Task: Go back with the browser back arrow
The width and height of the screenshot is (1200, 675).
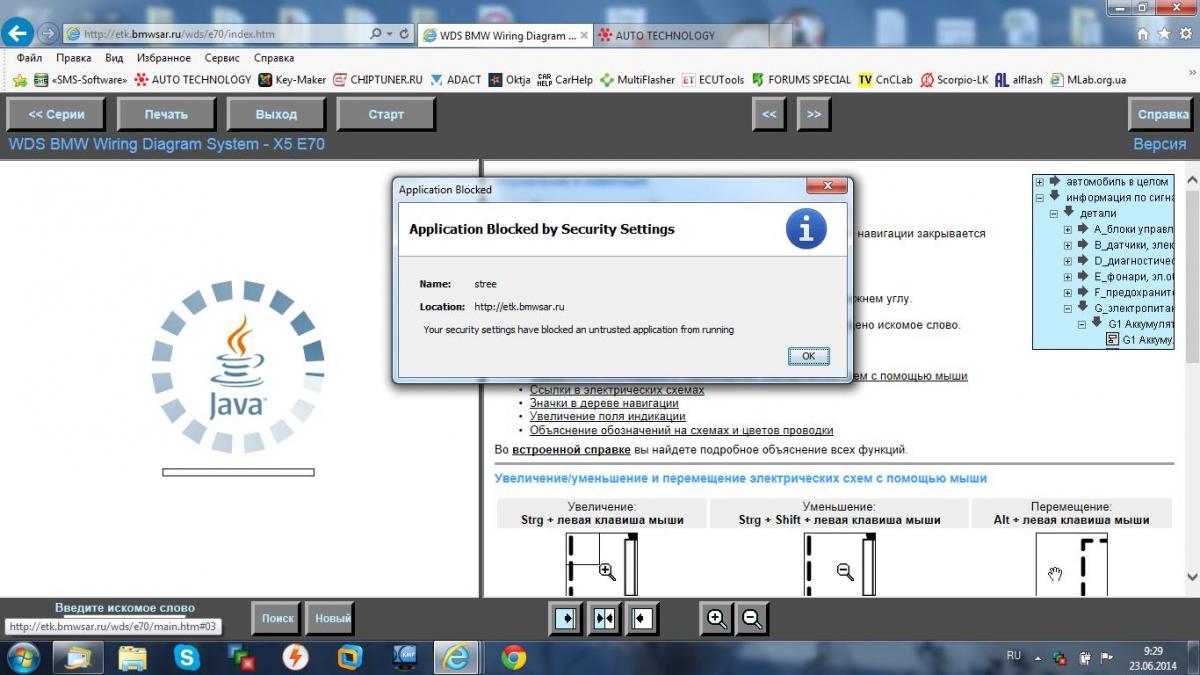Action: point(17,33)
